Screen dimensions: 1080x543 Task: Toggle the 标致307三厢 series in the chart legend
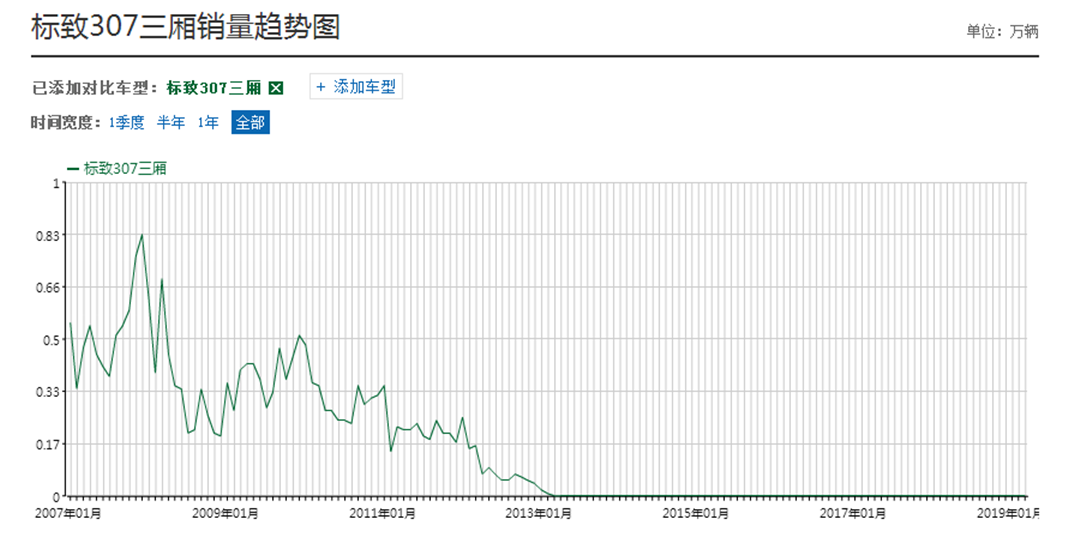click(117, 168)
